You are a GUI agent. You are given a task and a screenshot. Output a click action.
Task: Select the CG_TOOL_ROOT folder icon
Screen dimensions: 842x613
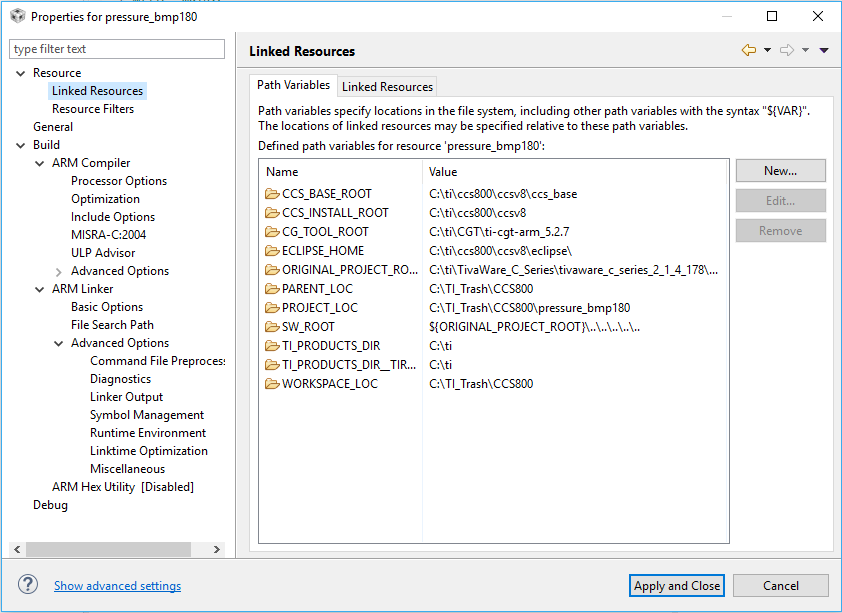271,232
